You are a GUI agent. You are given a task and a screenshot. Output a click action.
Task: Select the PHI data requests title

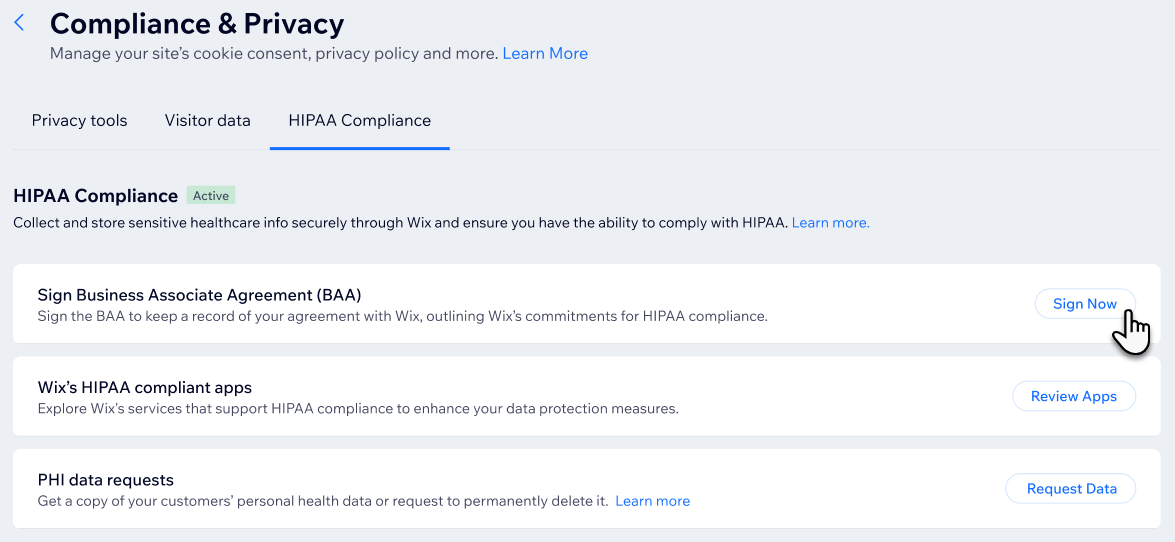click(106, 479)
